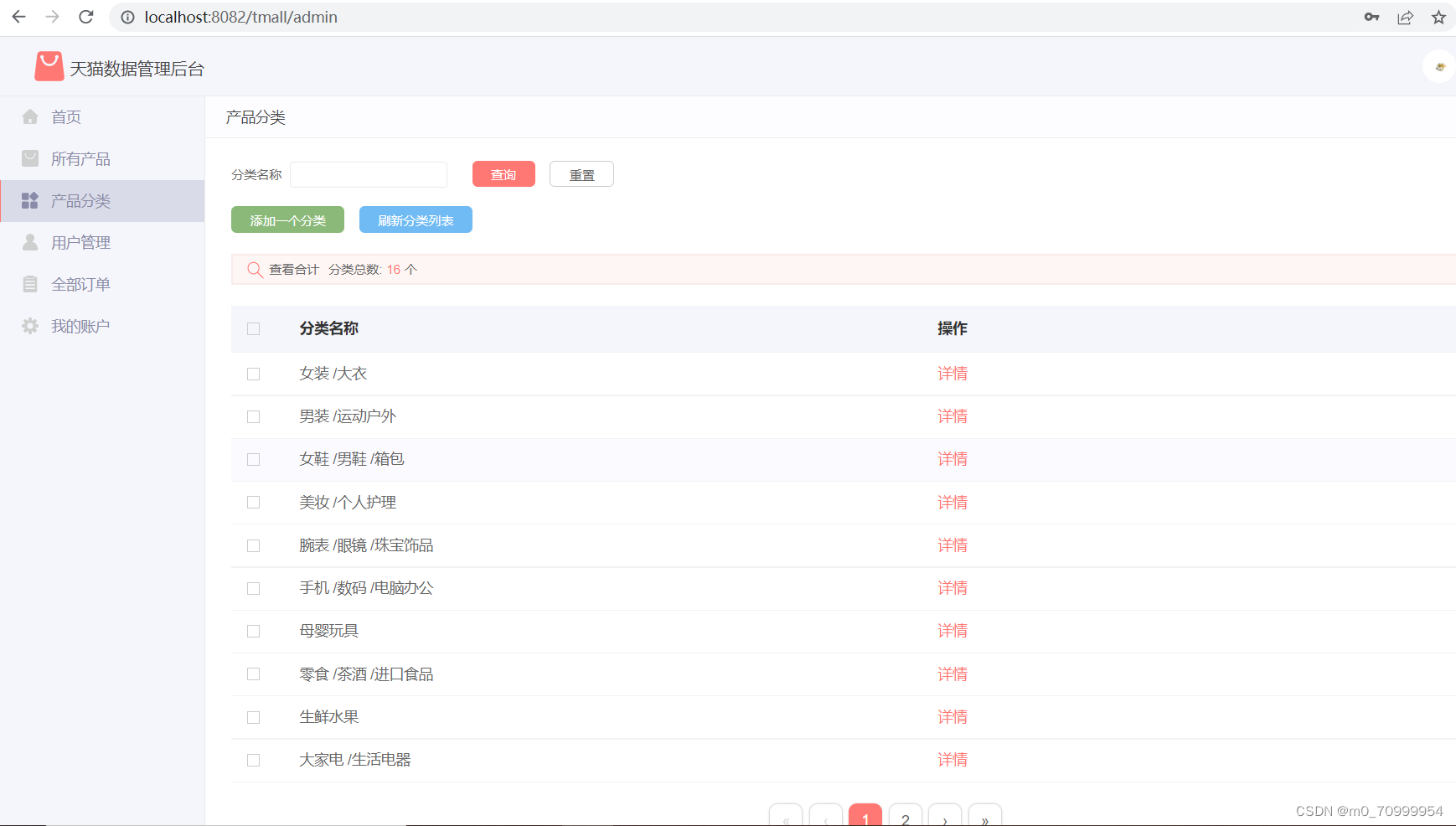Jump to last page with double arrow
1456x826 pixels.
[985, 815]
